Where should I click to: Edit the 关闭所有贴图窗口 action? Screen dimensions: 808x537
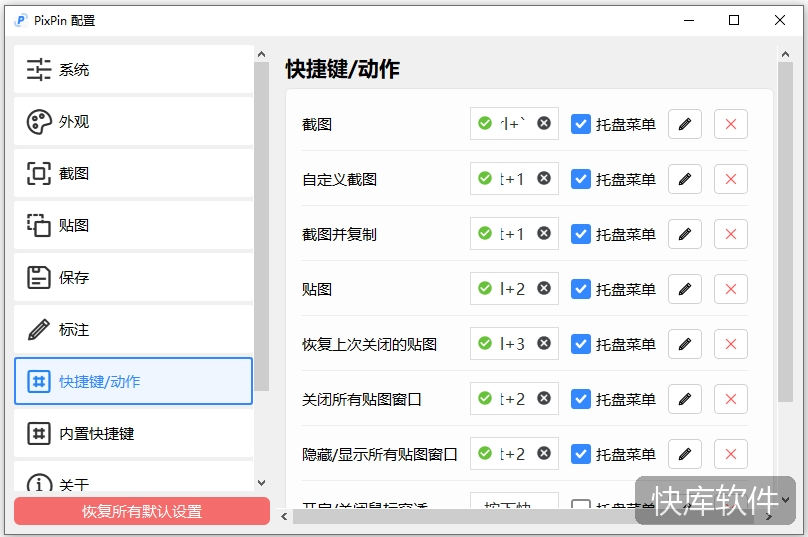point(685,399)
